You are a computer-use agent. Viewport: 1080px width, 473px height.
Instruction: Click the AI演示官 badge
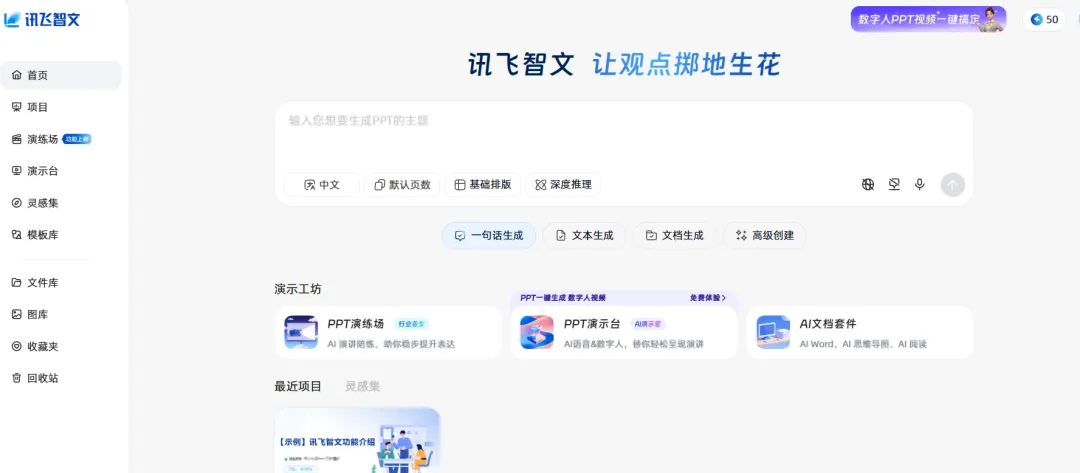[647, 324]
